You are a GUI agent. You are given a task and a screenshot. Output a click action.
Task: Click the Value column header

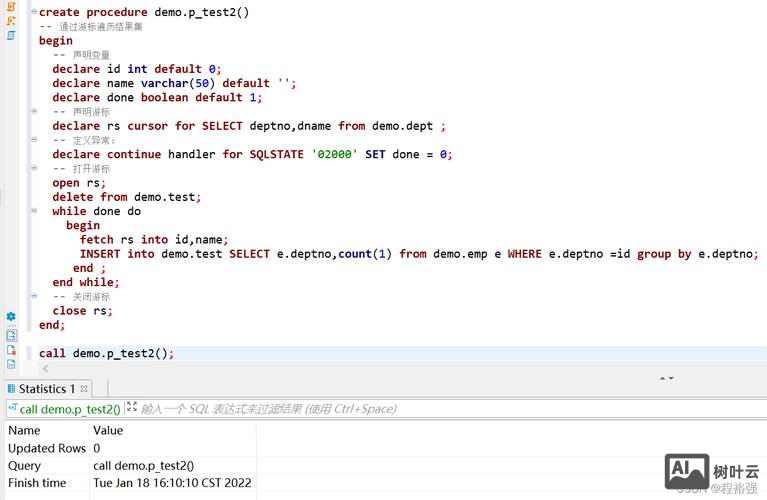108,430
